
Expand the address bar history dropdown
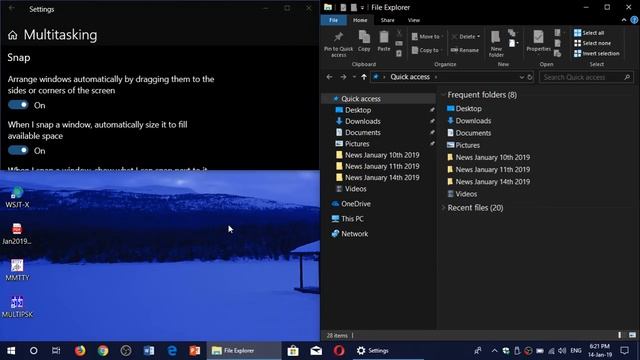click(521, 77)
